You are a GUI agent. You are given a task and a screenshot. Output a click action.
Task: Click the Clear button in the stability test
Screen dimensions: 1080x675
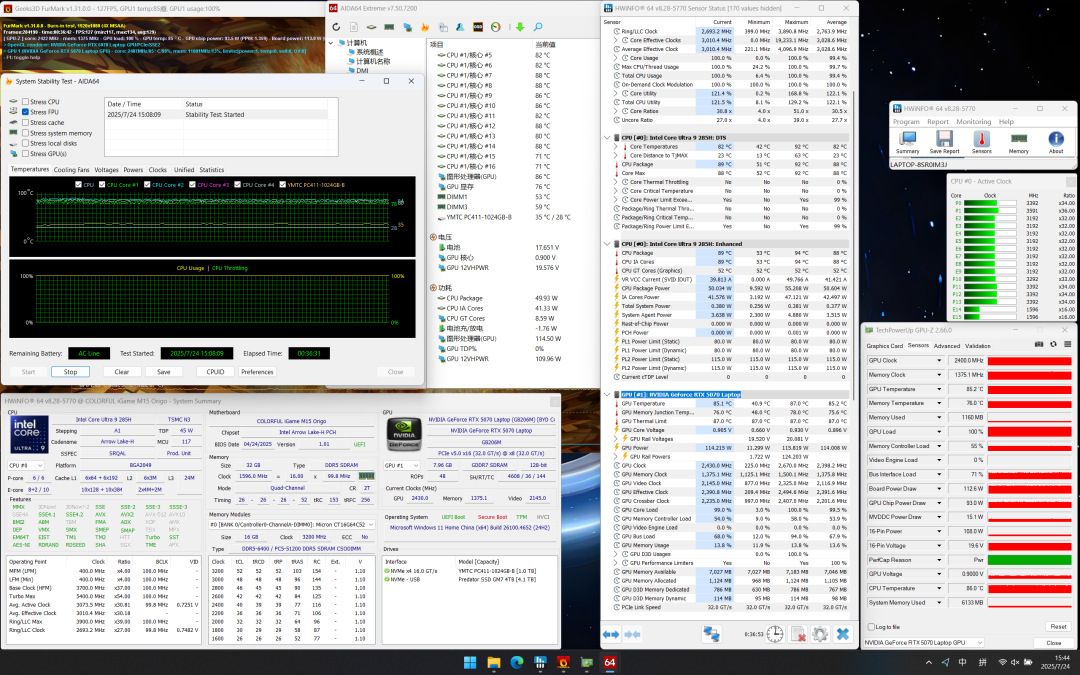click(x=121, y=371)
